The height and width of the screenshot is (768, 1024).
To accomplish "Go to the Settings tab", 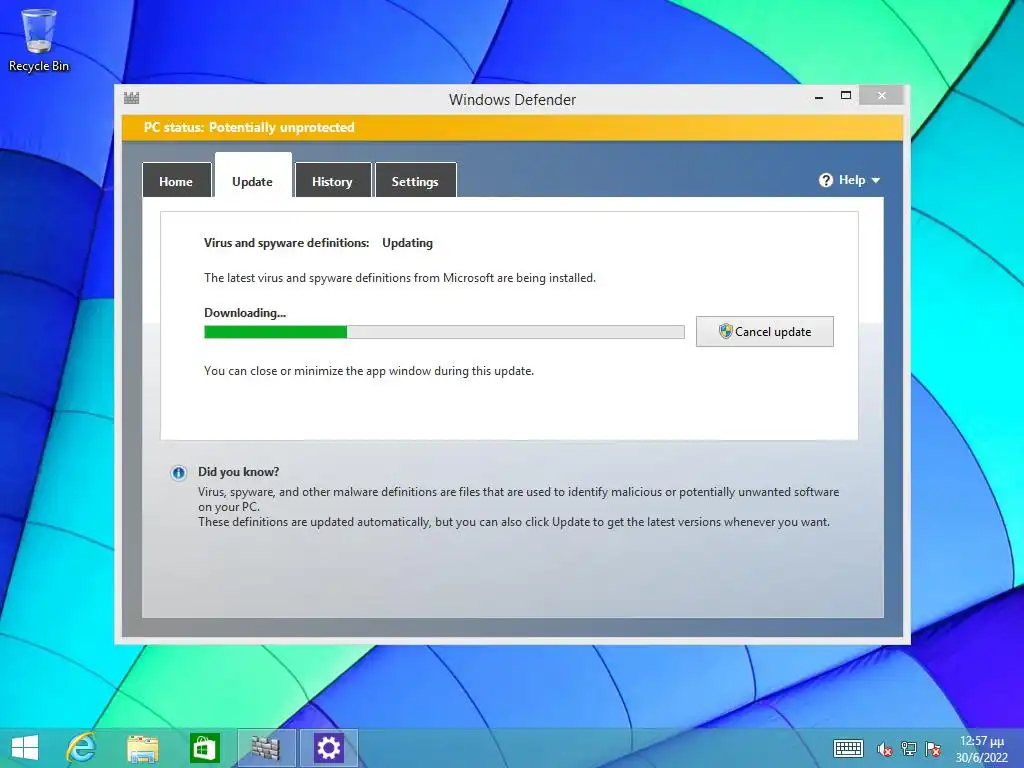I will click(x=415, y=180).
